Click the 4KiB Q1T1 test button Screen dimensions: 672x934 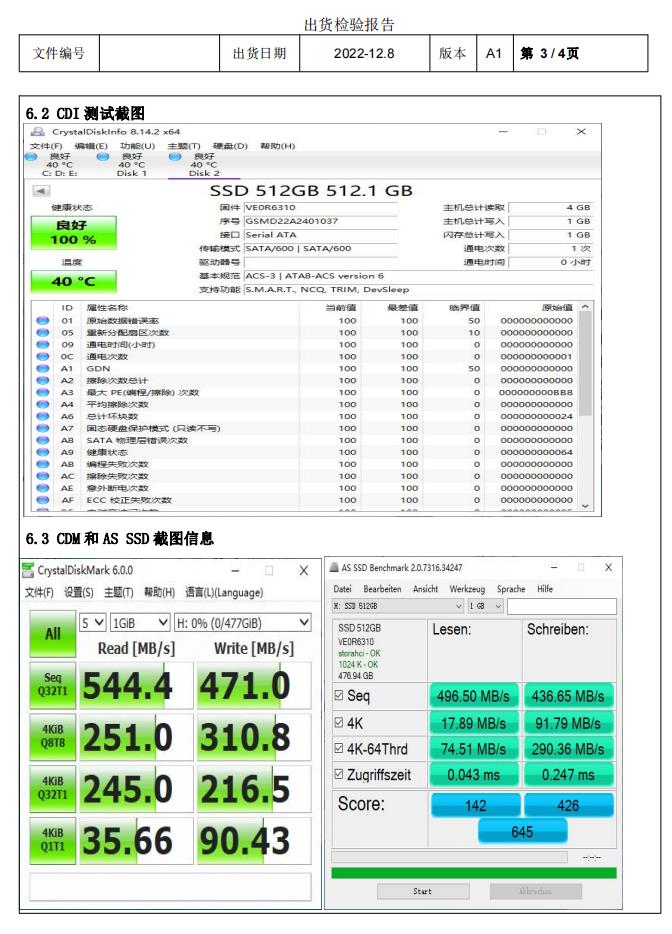[x=52, y=840]
